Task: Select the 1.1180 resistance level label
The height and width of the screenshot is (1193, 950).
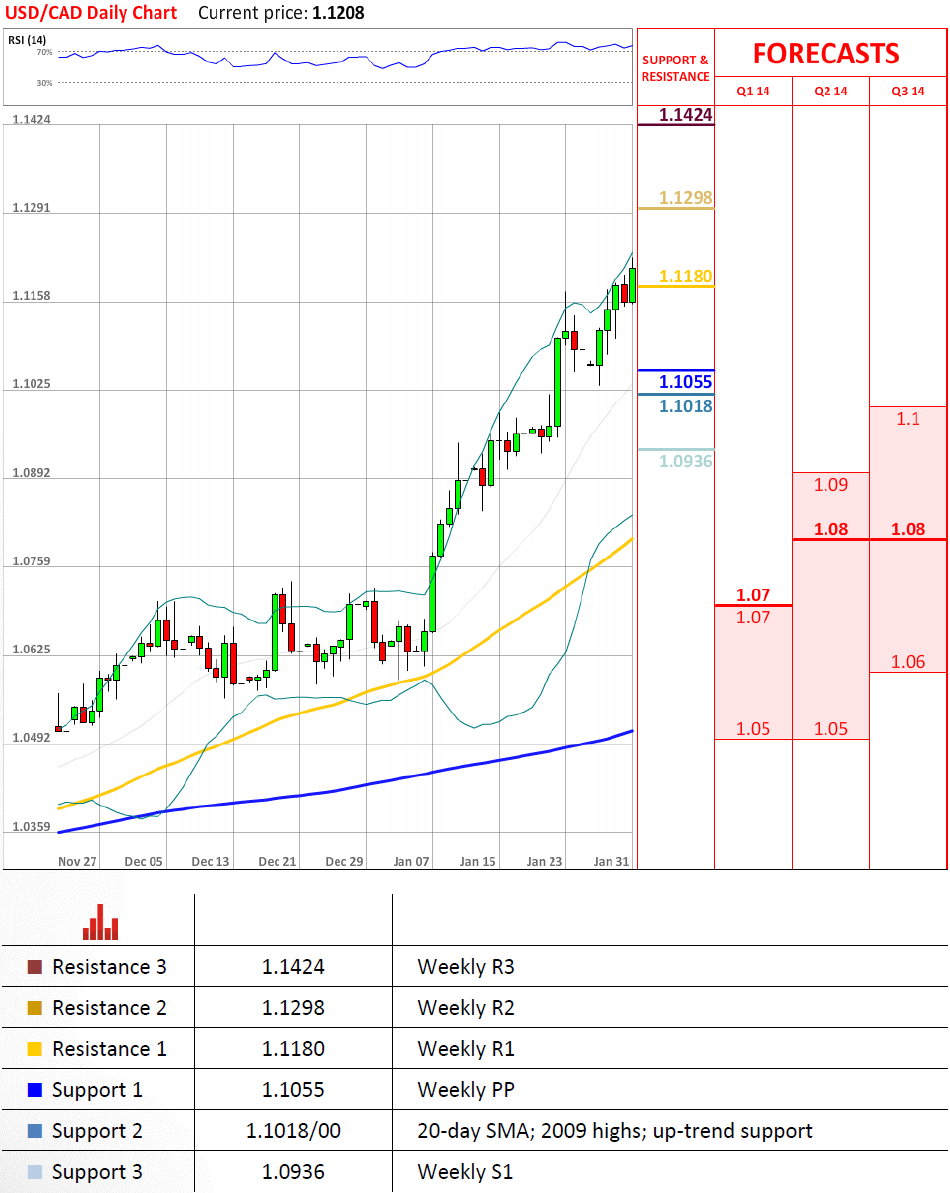Action: click(685, 276)
